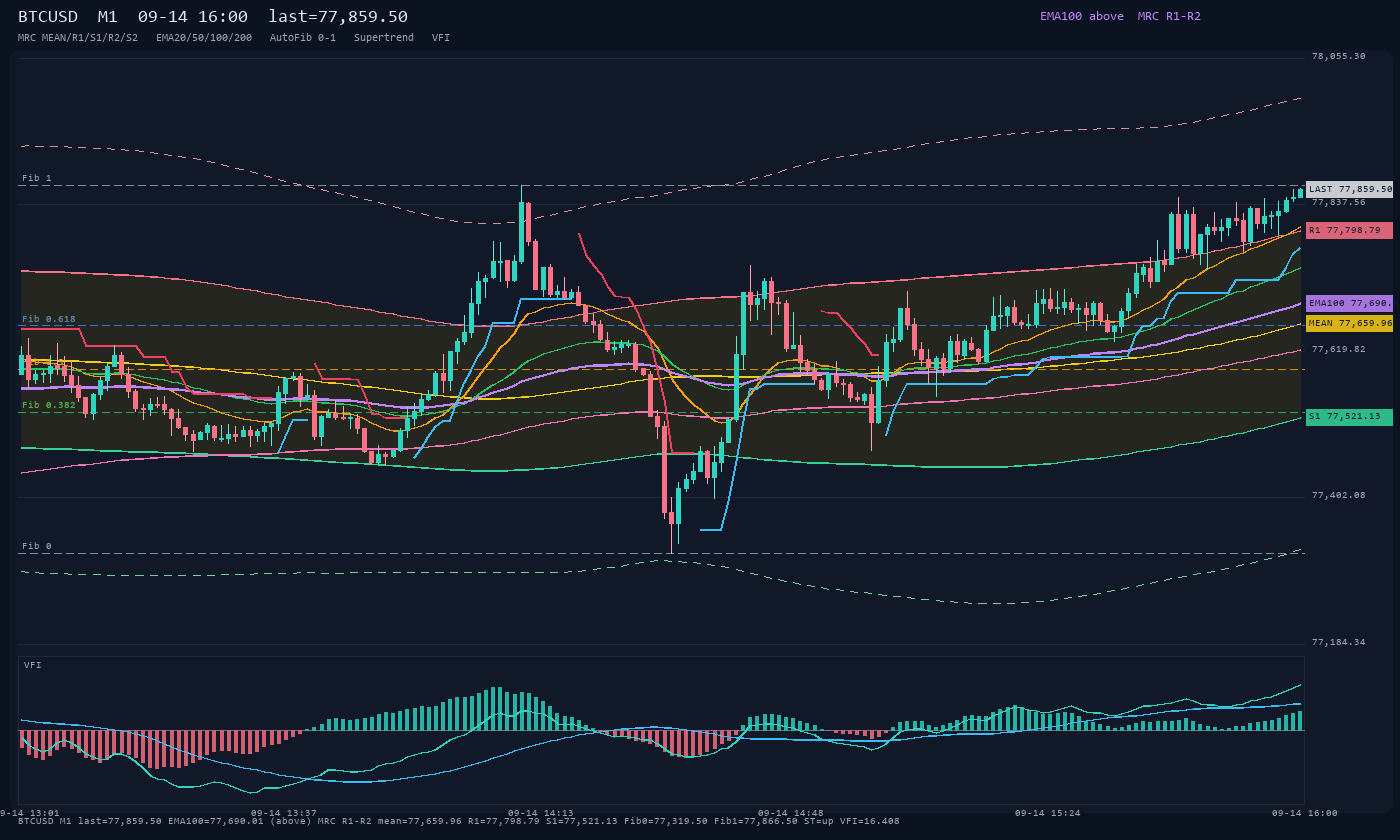The image size is (1400, 840).
Task: Click the Fib 0.382 level label
Action: click(x=49, y=405)
